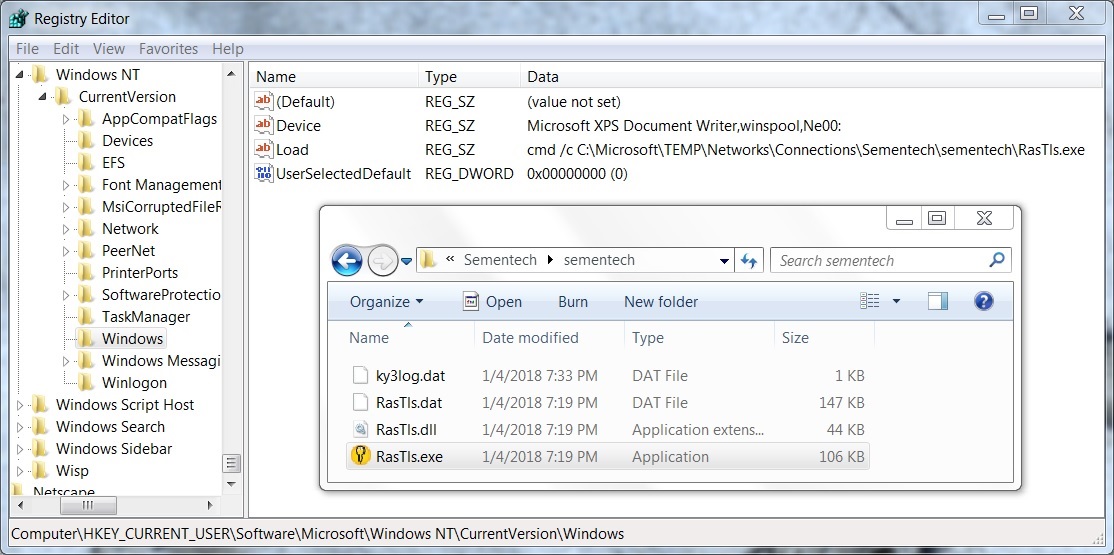Collapse the Windows NT tree node
1114x555 pixels.
[20, 75]
